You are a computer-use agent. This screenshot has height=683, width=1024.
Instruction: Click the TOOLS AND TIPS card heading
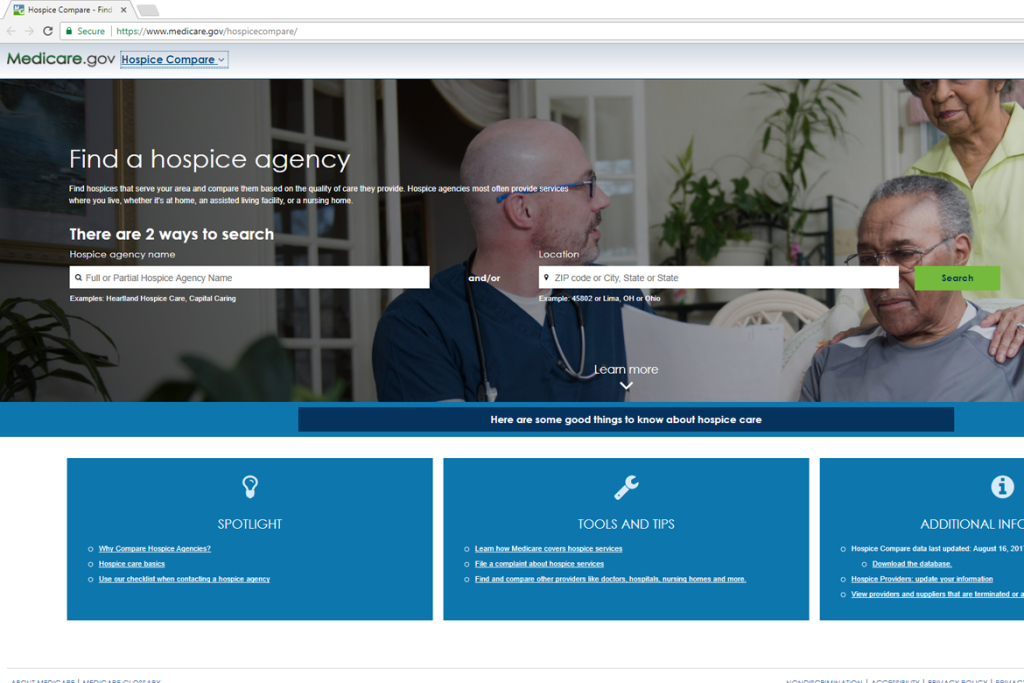coord(626,524)
